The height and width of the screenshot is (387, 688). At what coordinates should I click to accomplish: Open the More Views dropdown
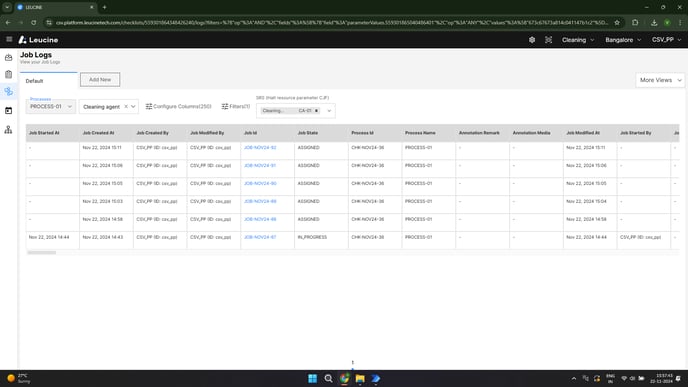tap(660, 80)
